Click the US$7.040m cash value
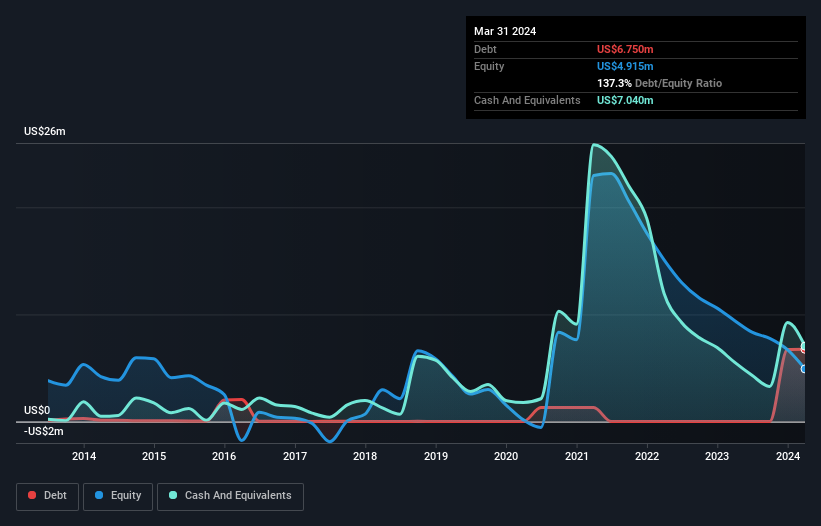The image size is (821, 526). tap(625, 100)
